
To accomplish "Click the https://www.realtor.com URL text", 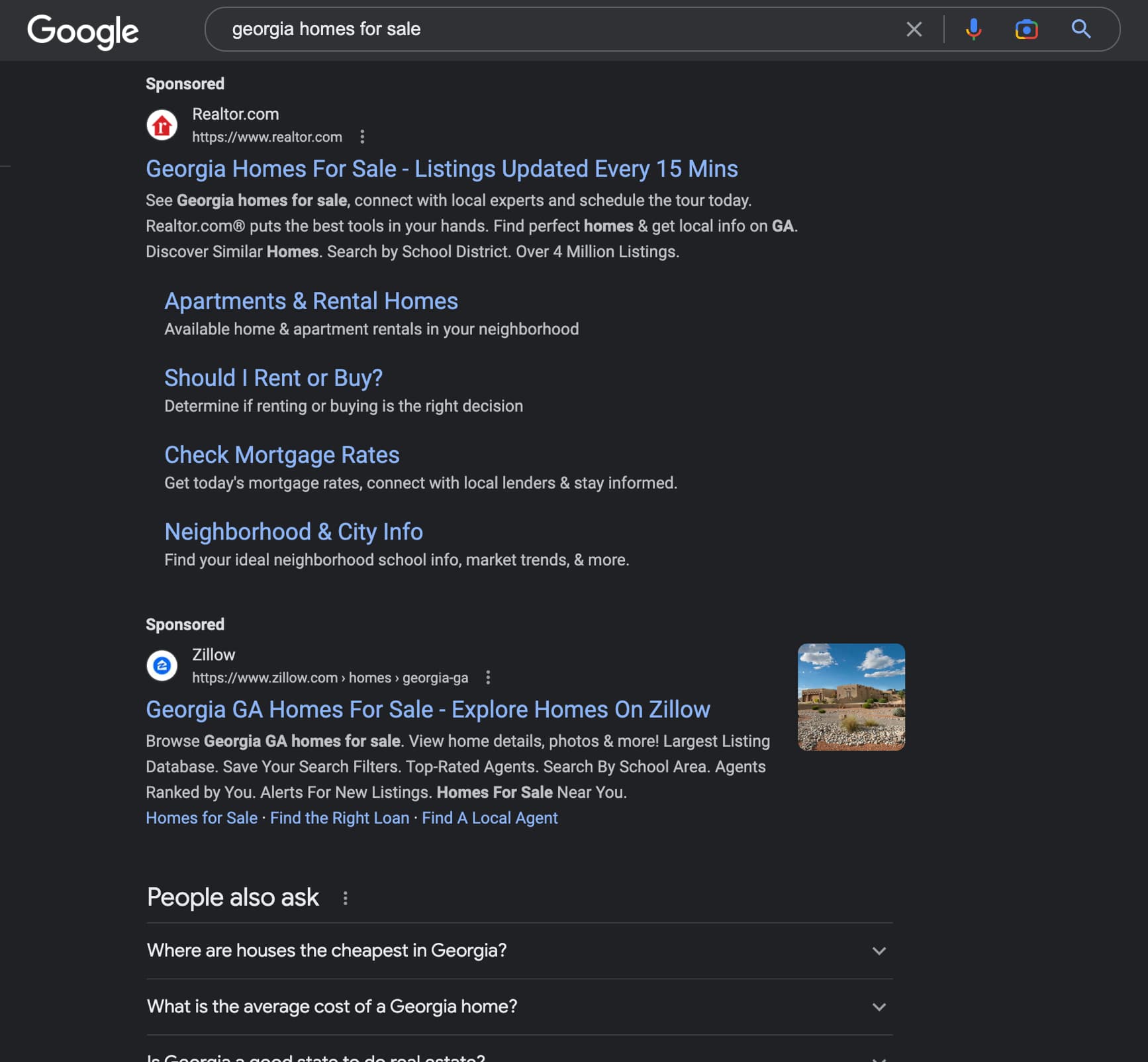I will (x=267, y=137).
